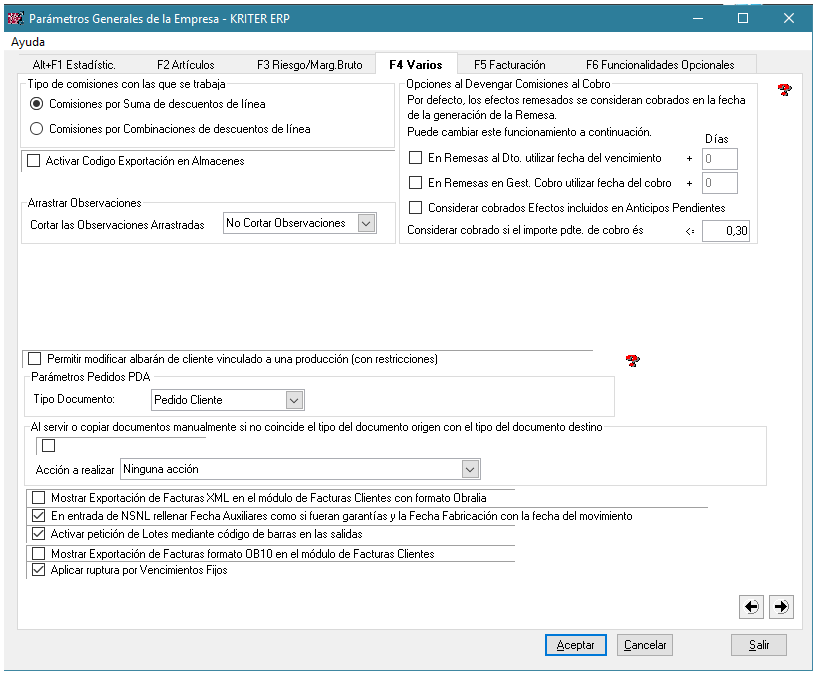816x675 pixels.
Task: Click the Salir button
Action: click(x=759, y=645)
